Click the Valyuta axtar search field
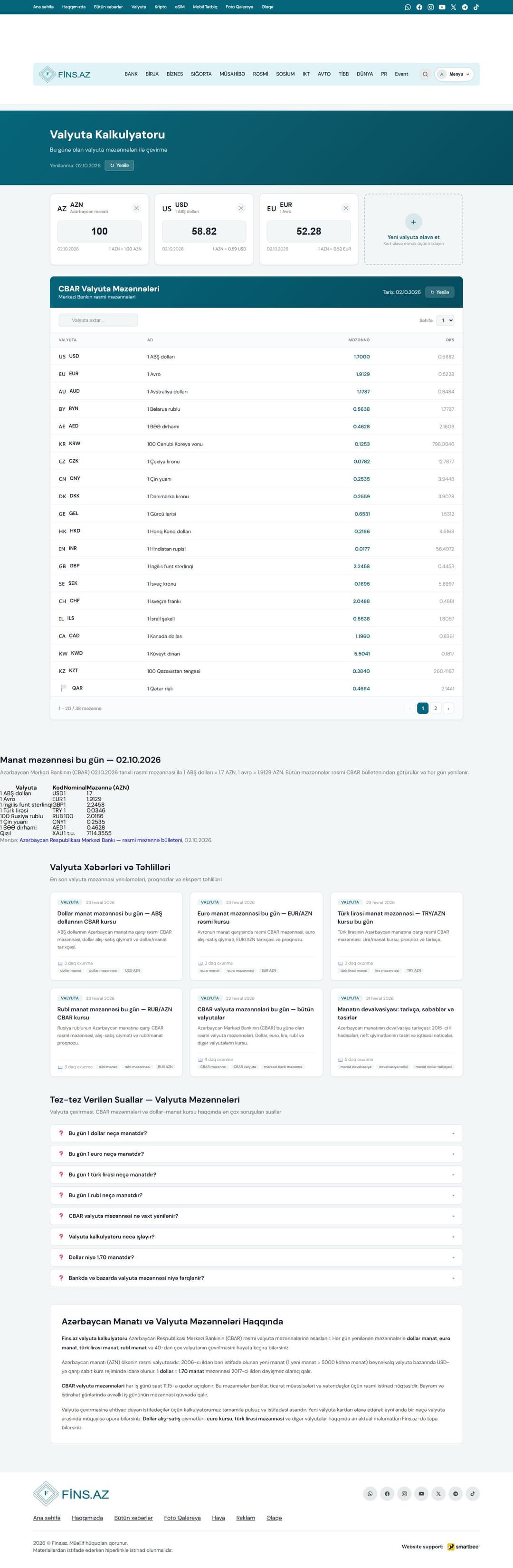 pos(98,320)
